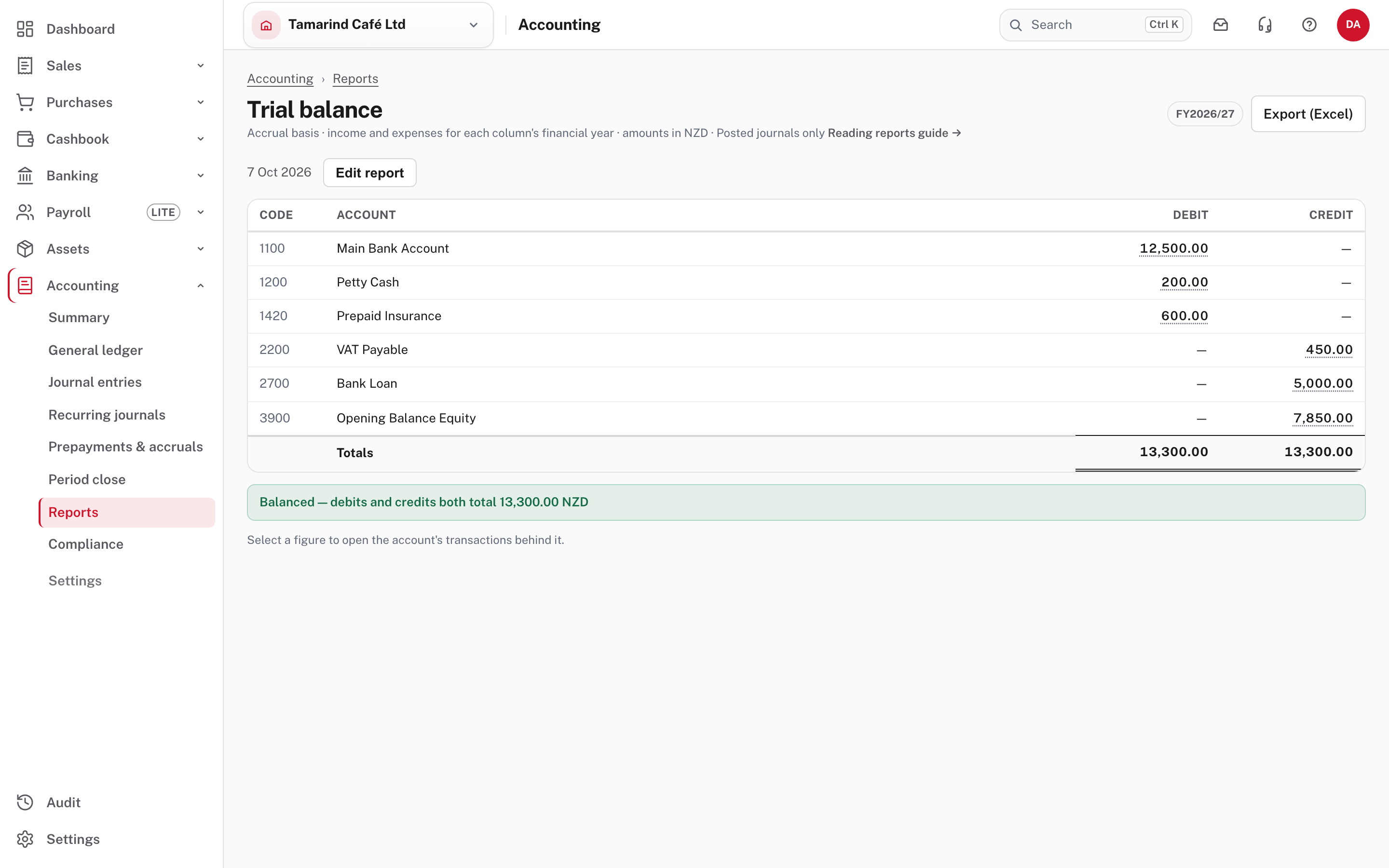Viewport: 1389px width, 868px height.
Task: Click the Accounting breadcrumb link
Action: 280,79
